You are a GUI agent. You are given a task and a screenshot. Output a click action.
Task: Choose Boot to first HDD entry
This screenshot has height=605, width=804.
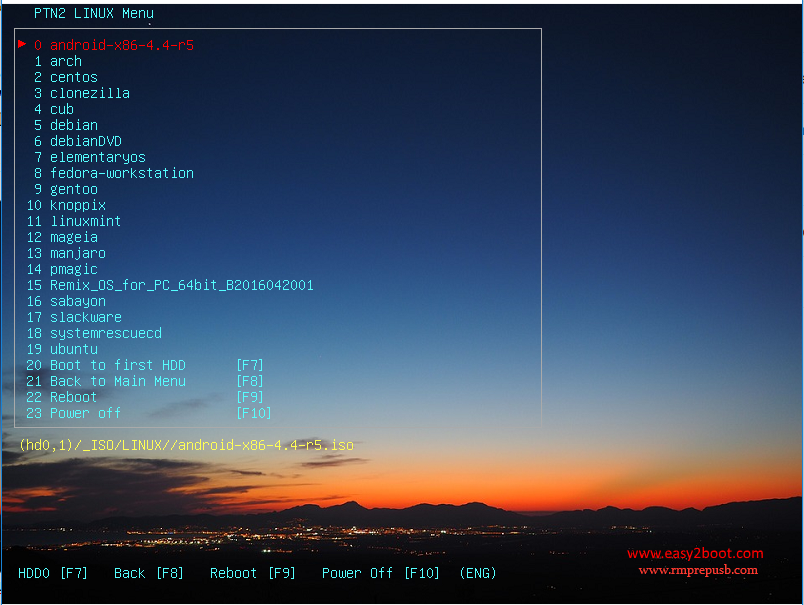coord(145,365)
